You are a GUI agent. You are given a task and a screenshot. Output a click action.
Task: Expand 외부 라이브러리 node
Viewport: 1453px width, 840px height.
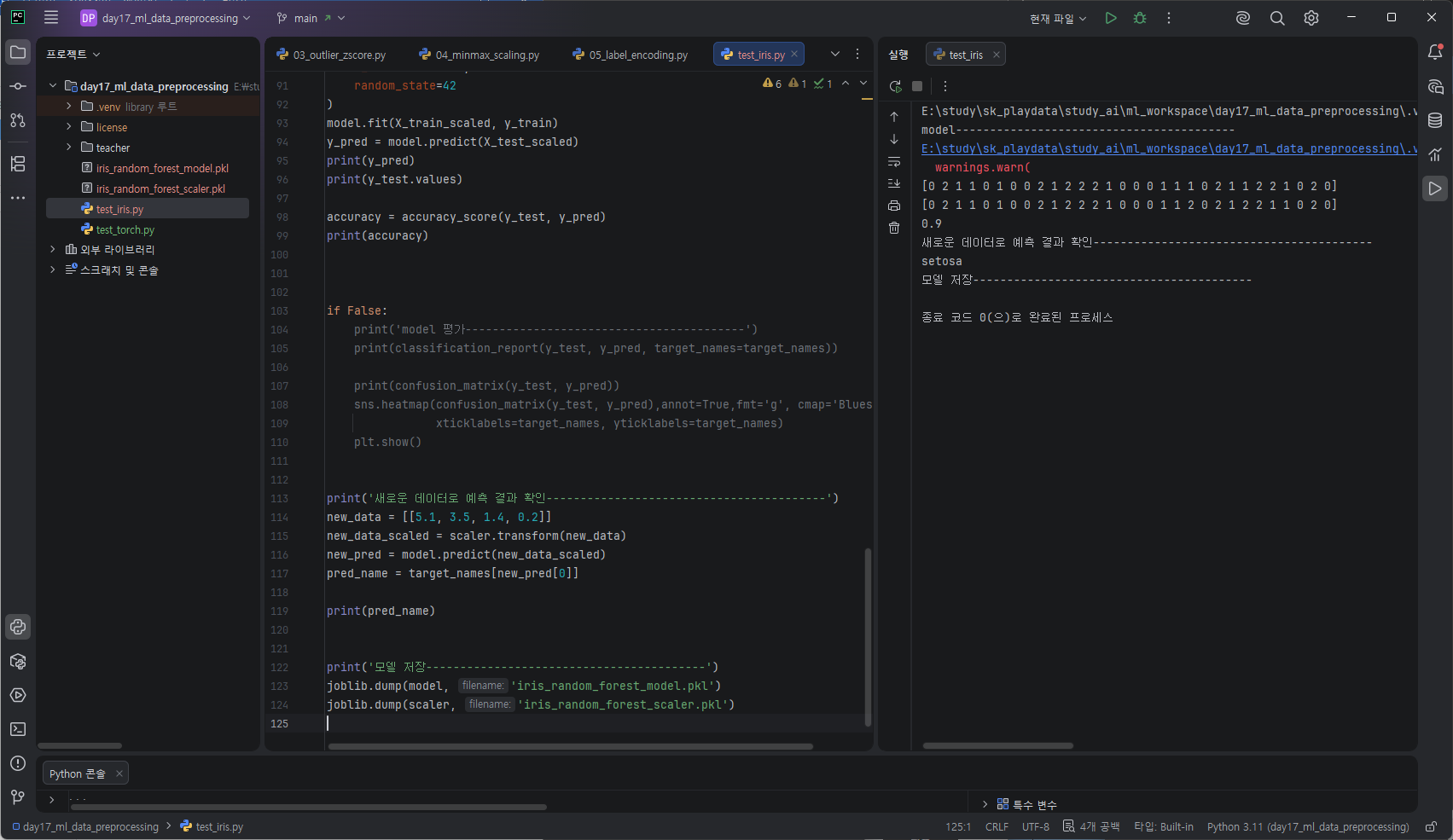(53, 249)
